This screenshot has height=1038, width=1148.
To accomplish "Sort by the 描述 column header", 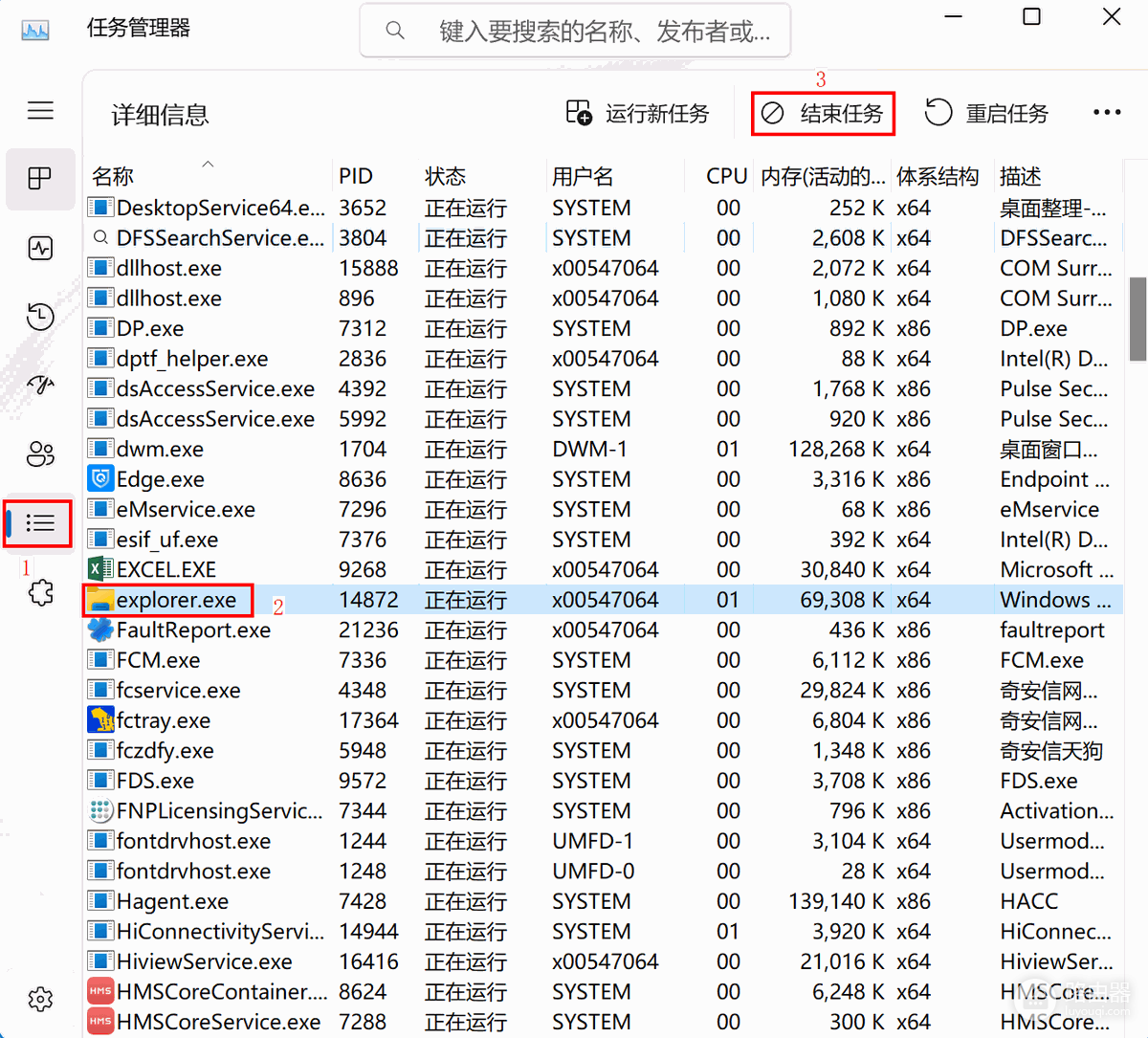I will (1021, 176).
